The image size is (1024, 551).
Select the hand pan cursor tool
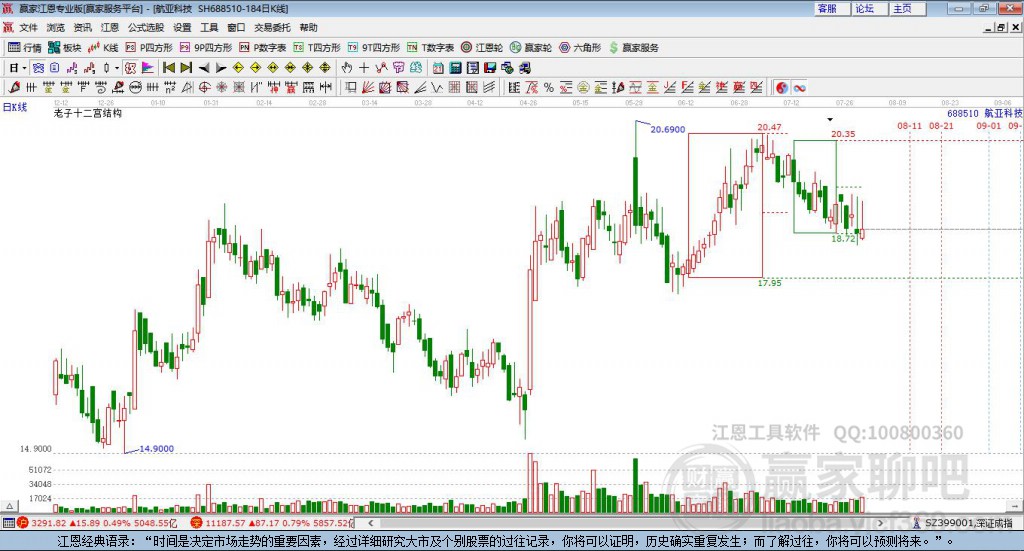pyautogui.click(x=347, y=68)
